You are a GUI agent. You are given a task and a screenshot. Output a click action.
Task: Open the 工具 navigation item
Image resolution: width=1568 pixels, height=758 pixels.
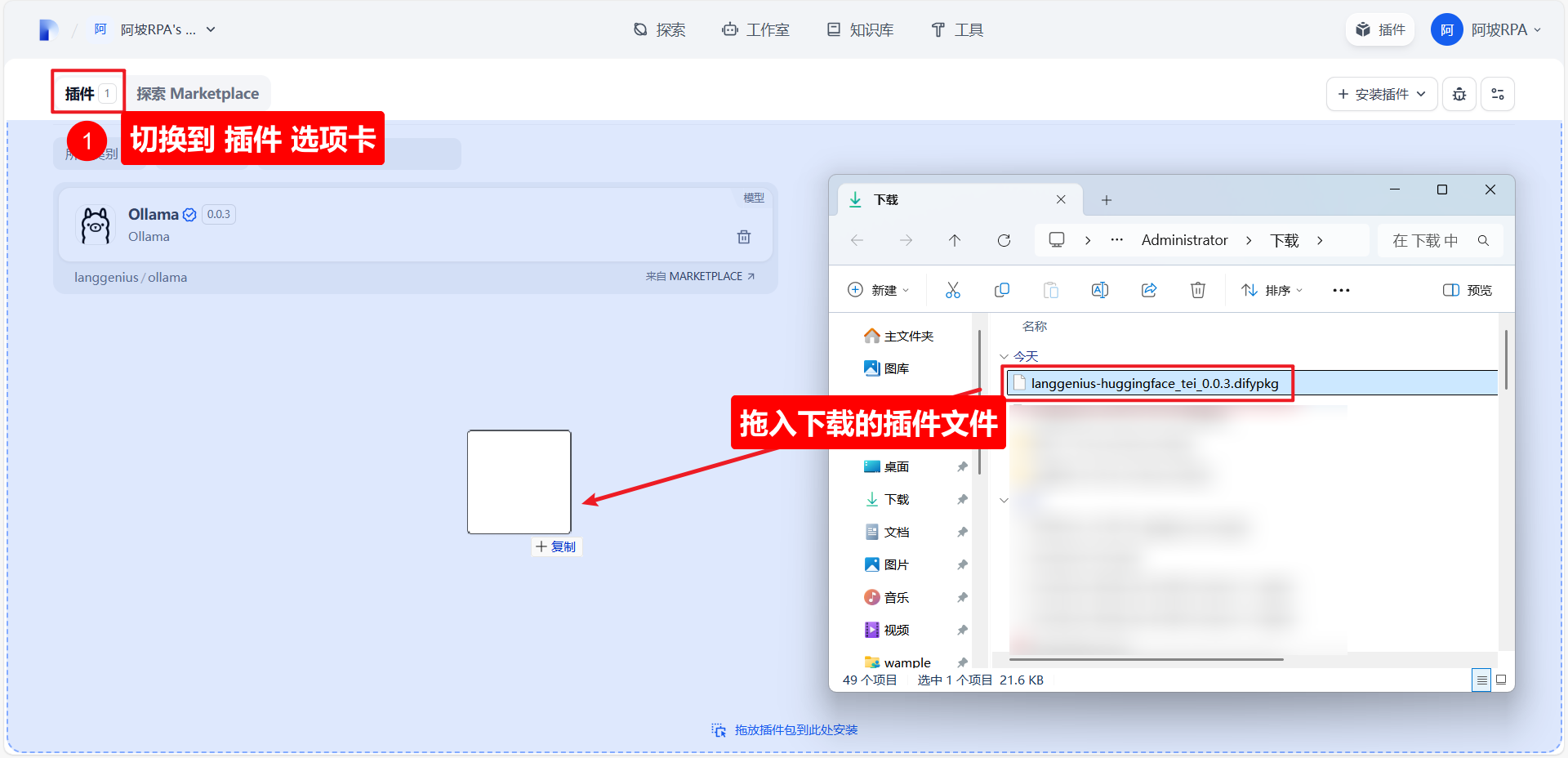958,30
